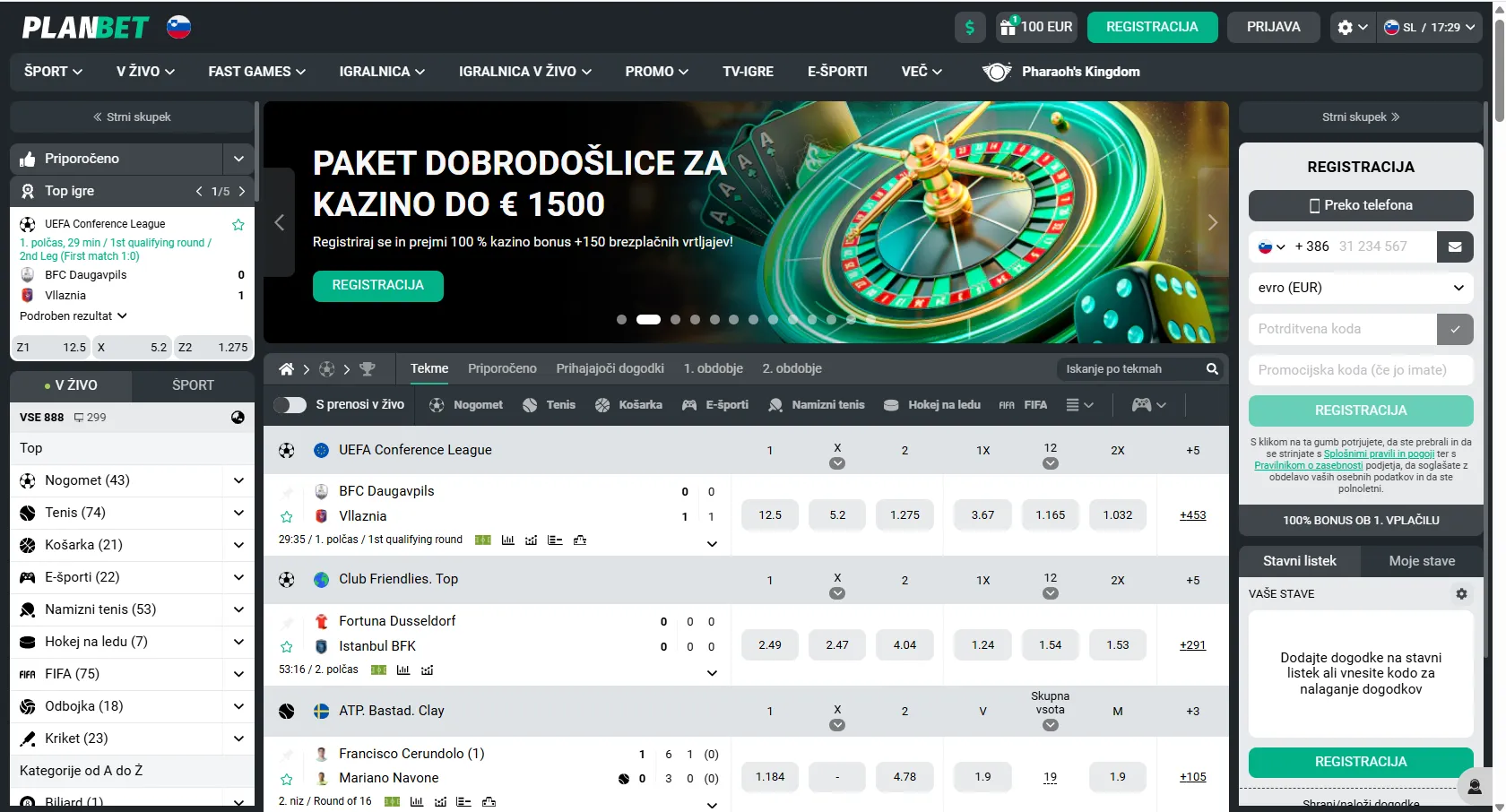This screenshot has height=812, width=1506.
Task: Open the language SL / 17:29 dropdown
Action: click(x=1430, y=27)
